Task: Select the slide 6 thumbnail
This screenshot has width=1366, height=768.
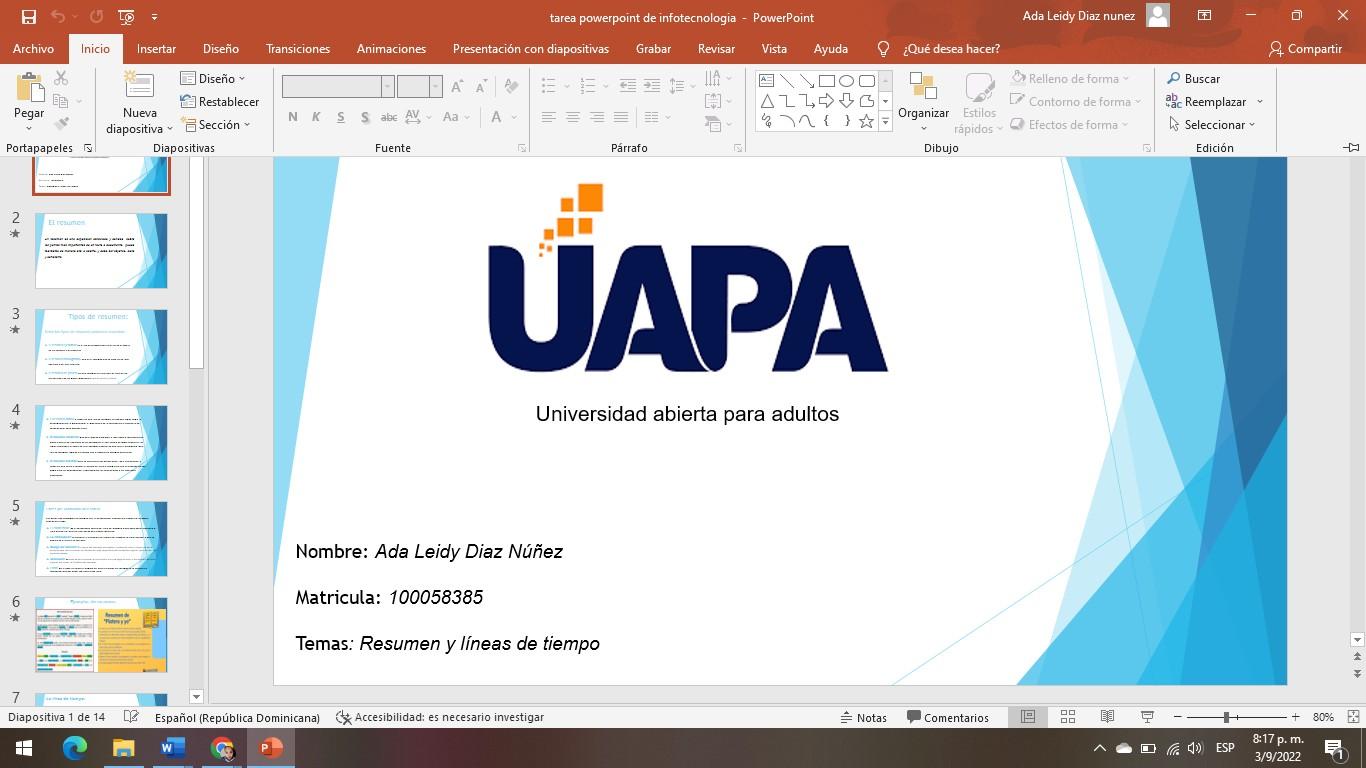Action: tap(101, 635)
